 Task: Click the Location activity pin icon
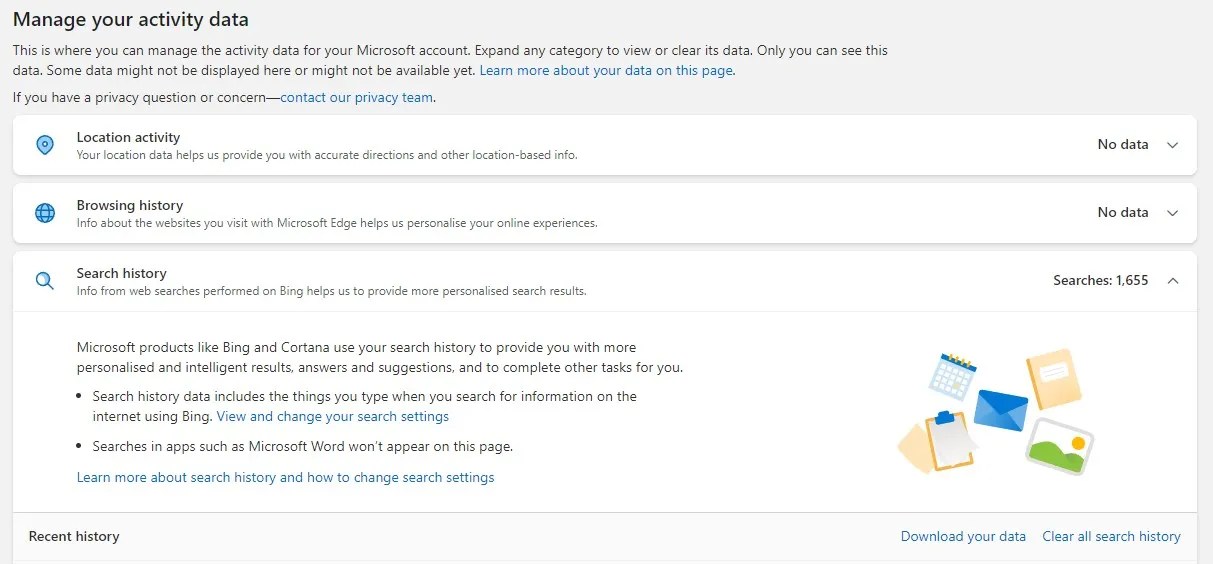click(x=45, y=145)
